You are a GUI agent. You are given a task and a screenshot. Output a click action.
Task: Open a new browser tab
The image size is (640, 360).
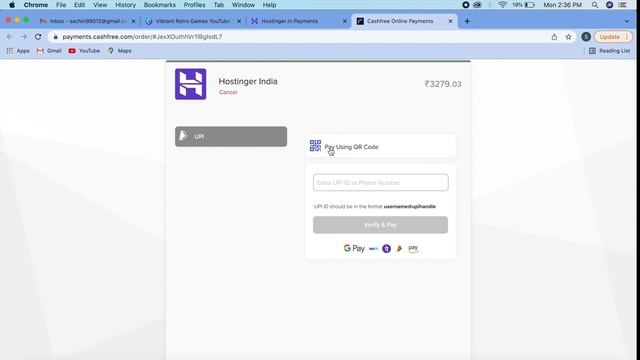(x=467, y=21)
